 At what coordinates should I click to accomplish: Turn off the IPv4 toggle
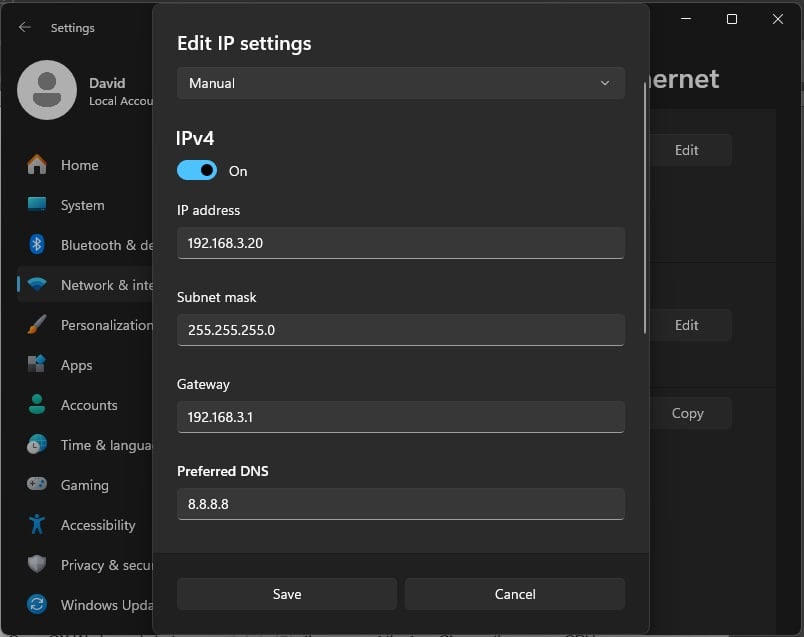click(x=197, y=170)
